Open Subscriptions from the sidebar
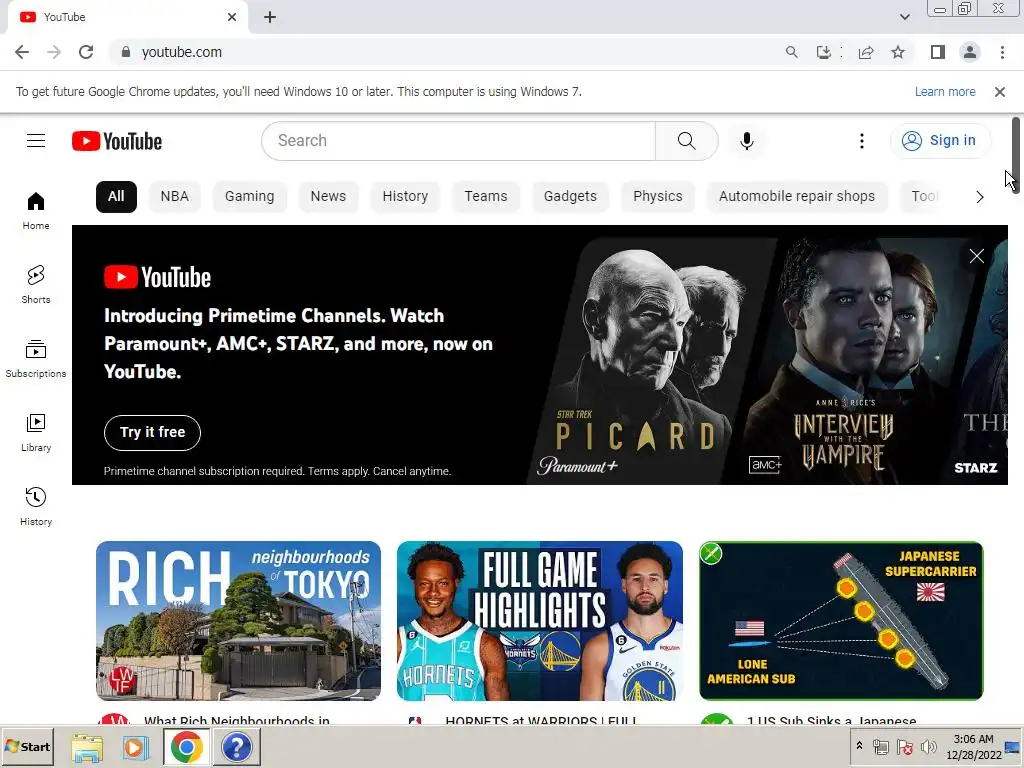 pyautogui.click(x=36, y=359)
